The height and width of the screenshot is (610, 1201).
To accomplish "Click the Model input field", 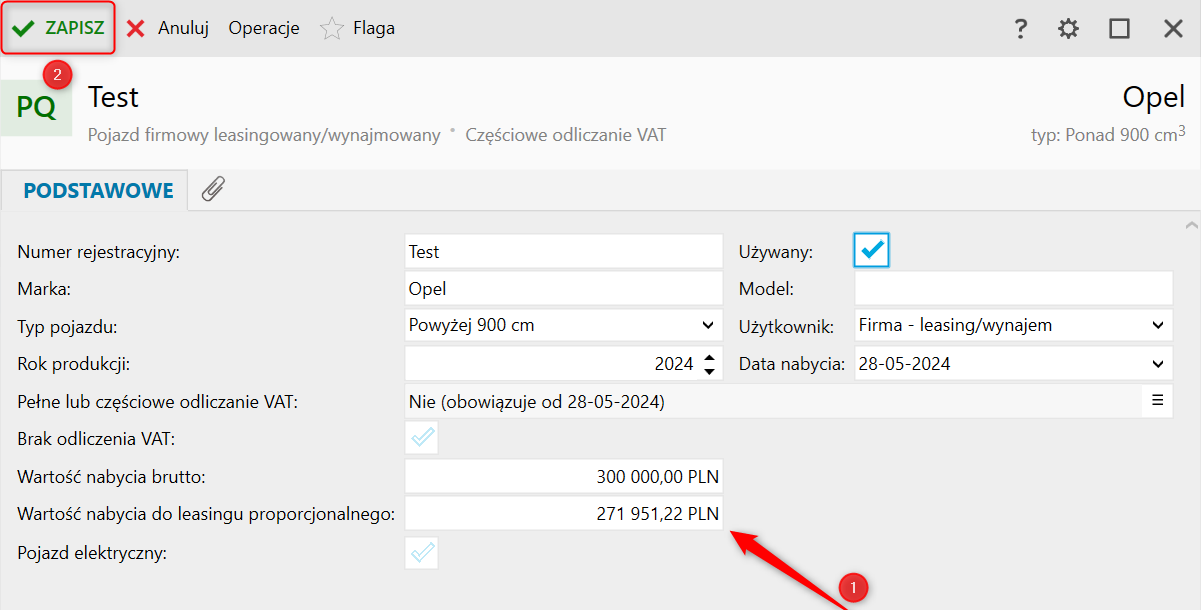I will click(1012, 288).
